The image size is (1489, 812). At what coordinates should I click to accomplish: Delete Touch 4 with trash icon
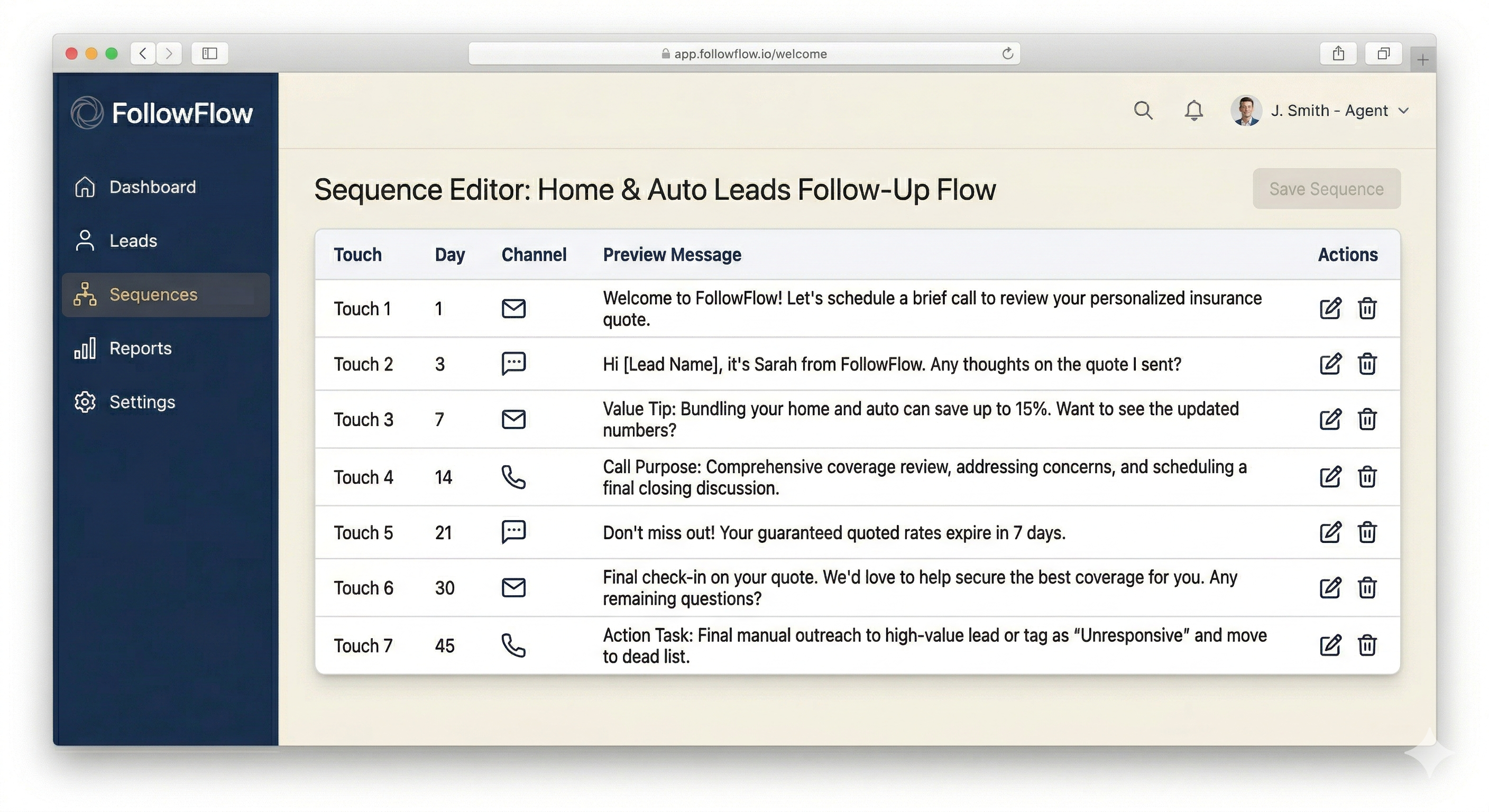click(x=1367, y=477)
